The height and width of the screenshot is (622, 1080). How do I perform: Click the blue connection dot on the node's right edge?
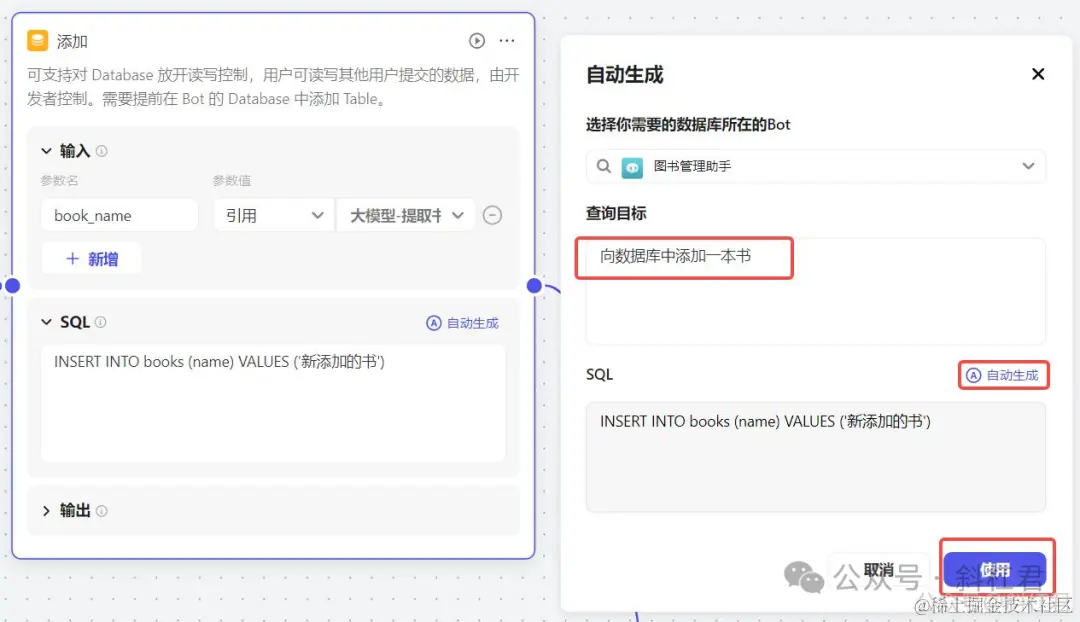point(535,285)
